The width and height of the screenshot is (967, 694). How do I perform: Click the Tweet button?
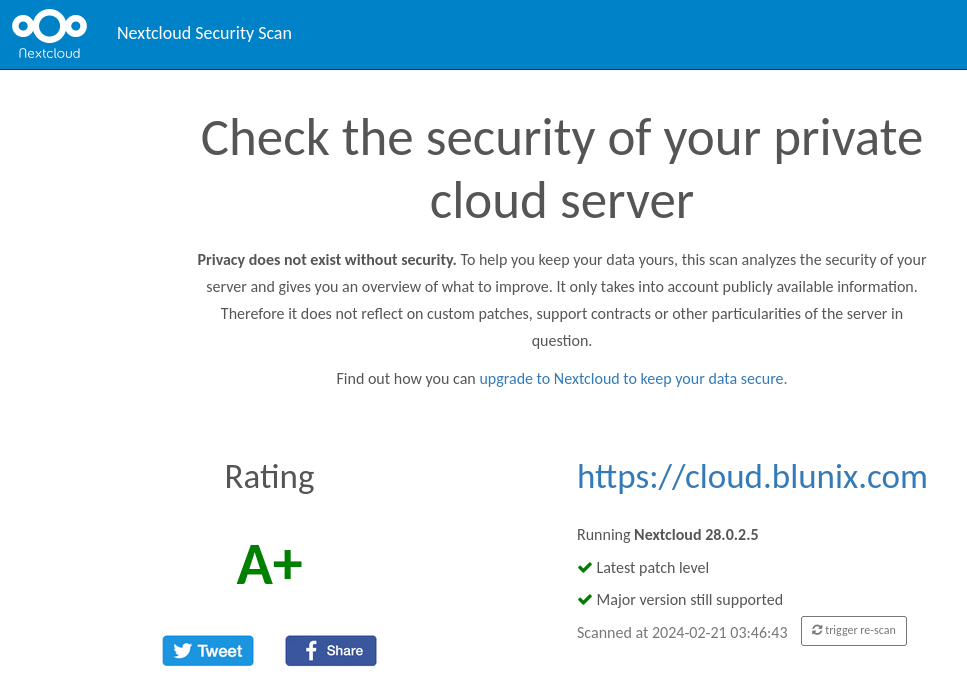pos(208,650)
